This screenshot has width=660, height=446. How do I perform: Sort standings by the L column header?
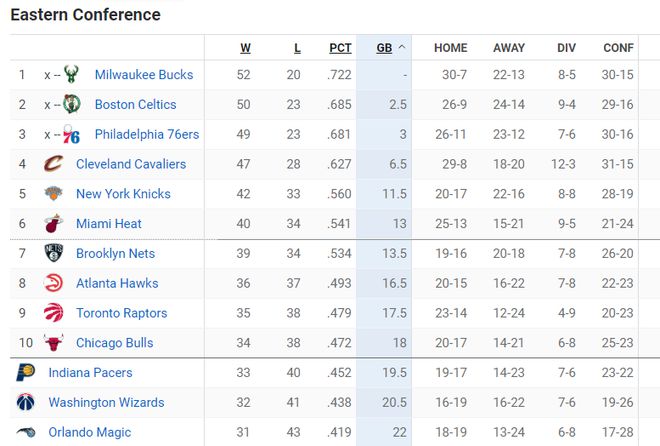click(297, 48)
